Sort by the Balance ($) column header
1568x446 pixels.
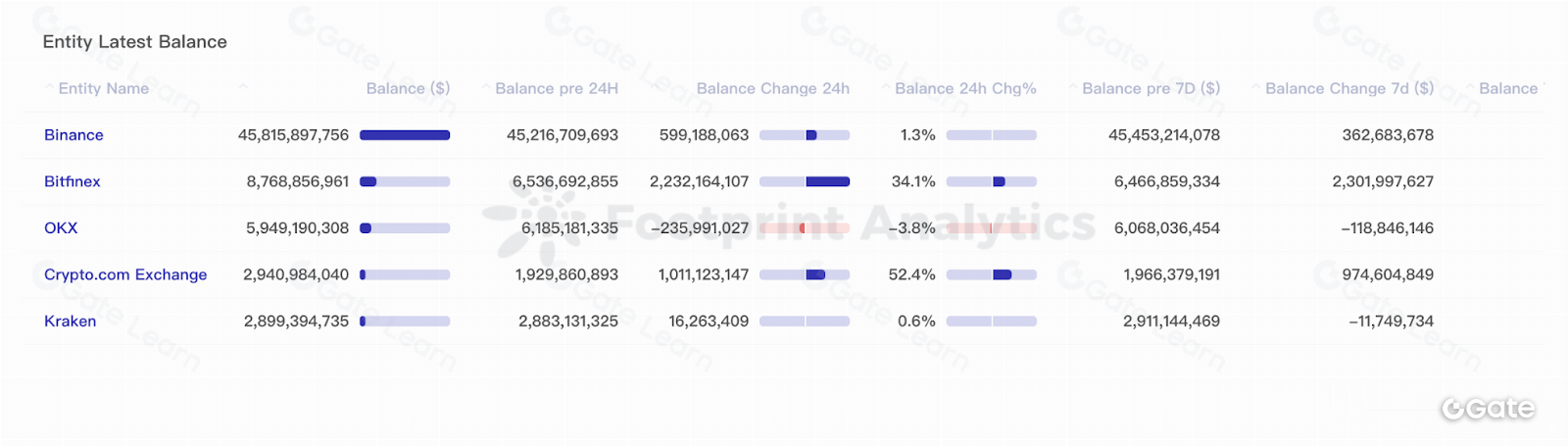pyautogui.click(x=408, y=88)
